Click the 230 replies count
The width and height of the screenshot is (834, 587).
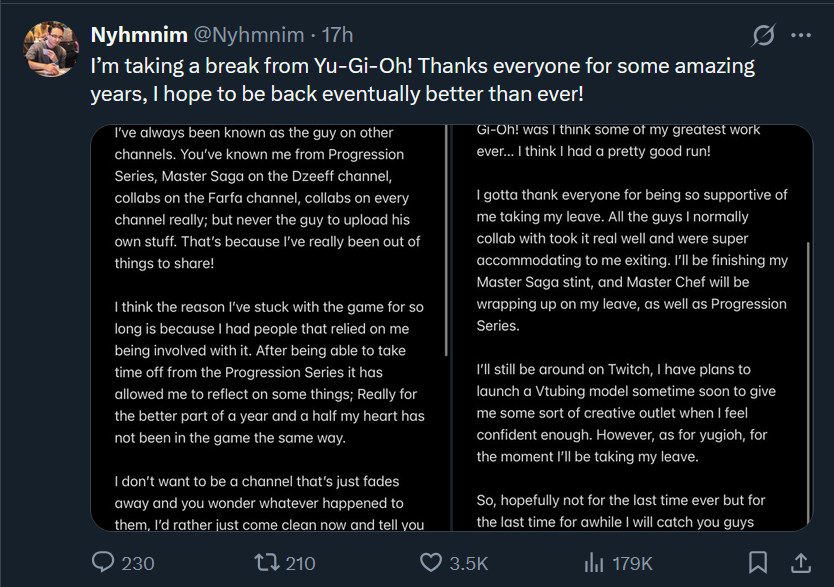tap(138, 564)
